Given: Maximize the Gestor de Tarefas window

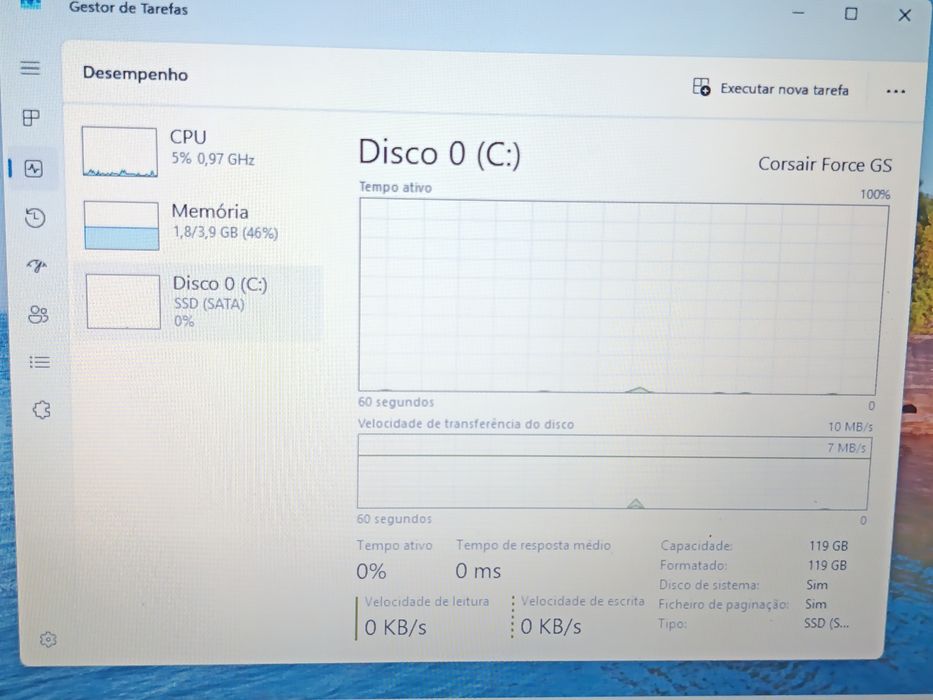Looking at the screenshot, I should pos(851,13).
